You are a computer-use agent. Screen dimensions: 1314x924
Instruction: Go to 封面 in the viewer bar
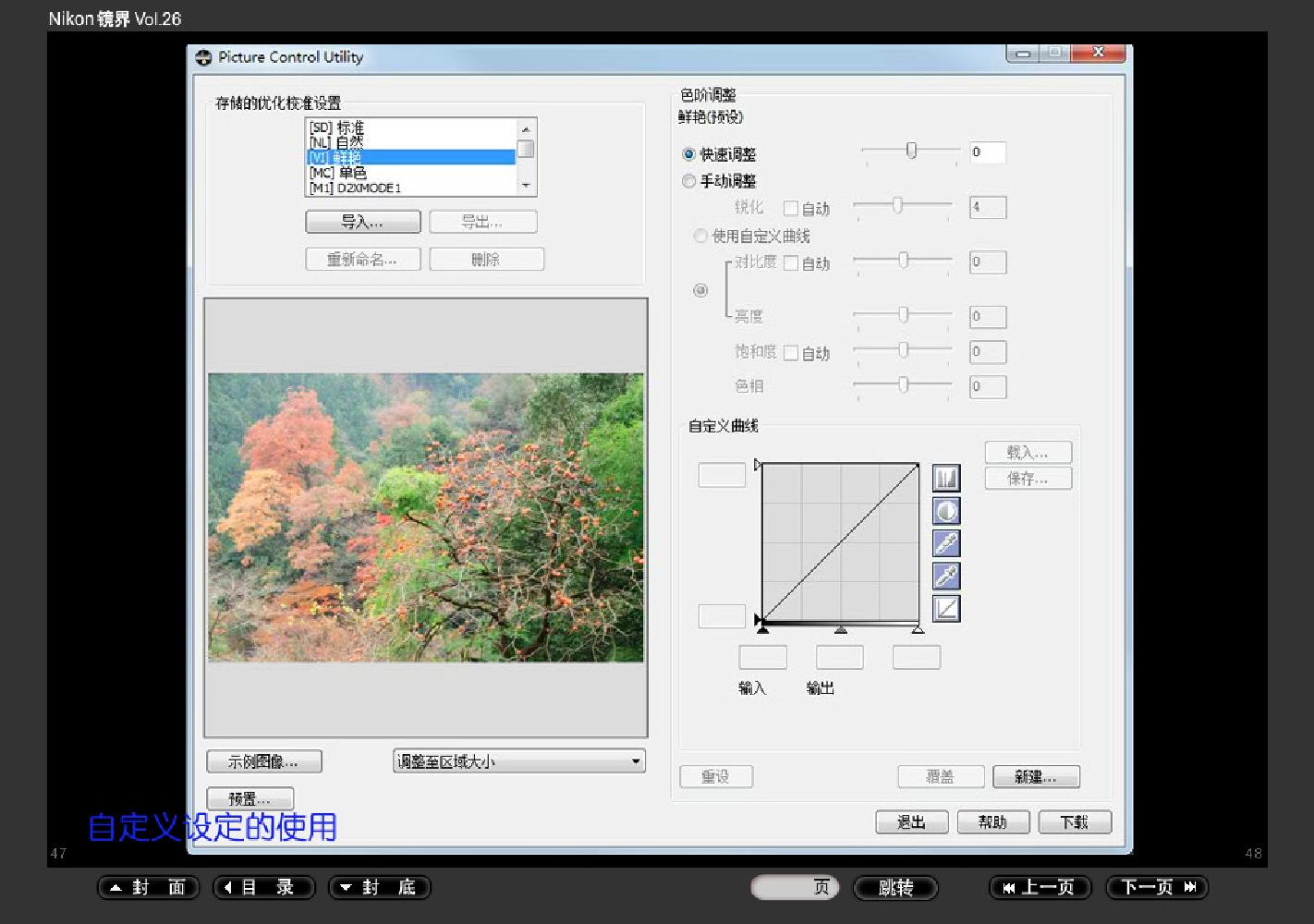148,887
